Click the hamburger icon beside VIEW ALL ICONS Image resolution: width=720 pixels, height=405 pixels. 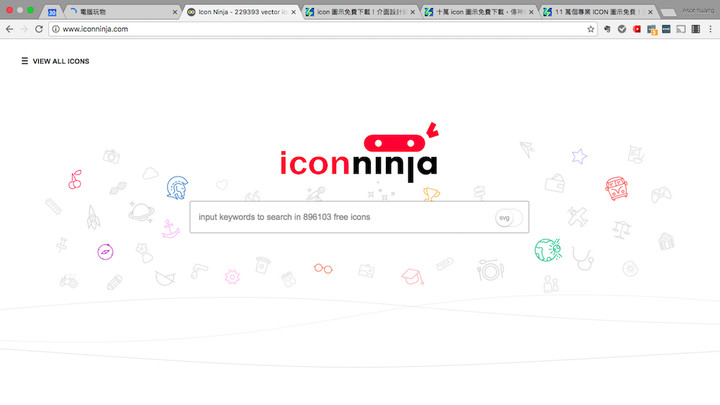point(24,61)
